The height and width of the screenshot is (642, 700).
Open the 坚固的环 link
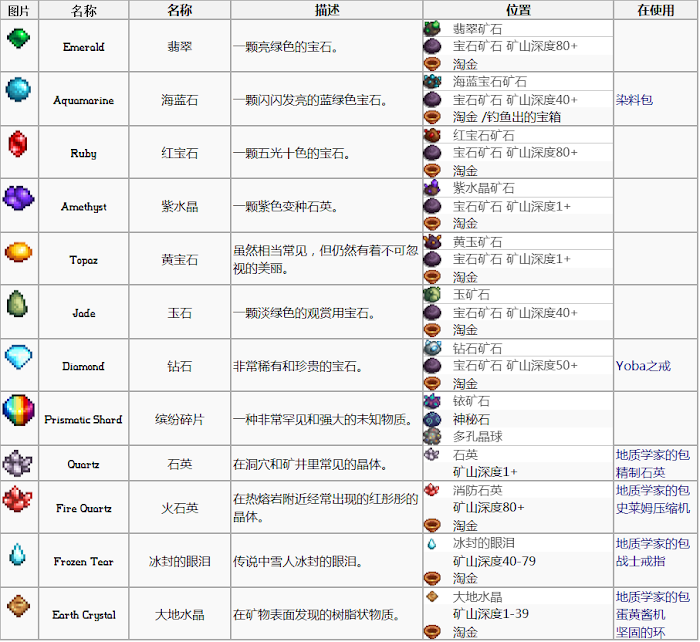click(x=640, y=632)
